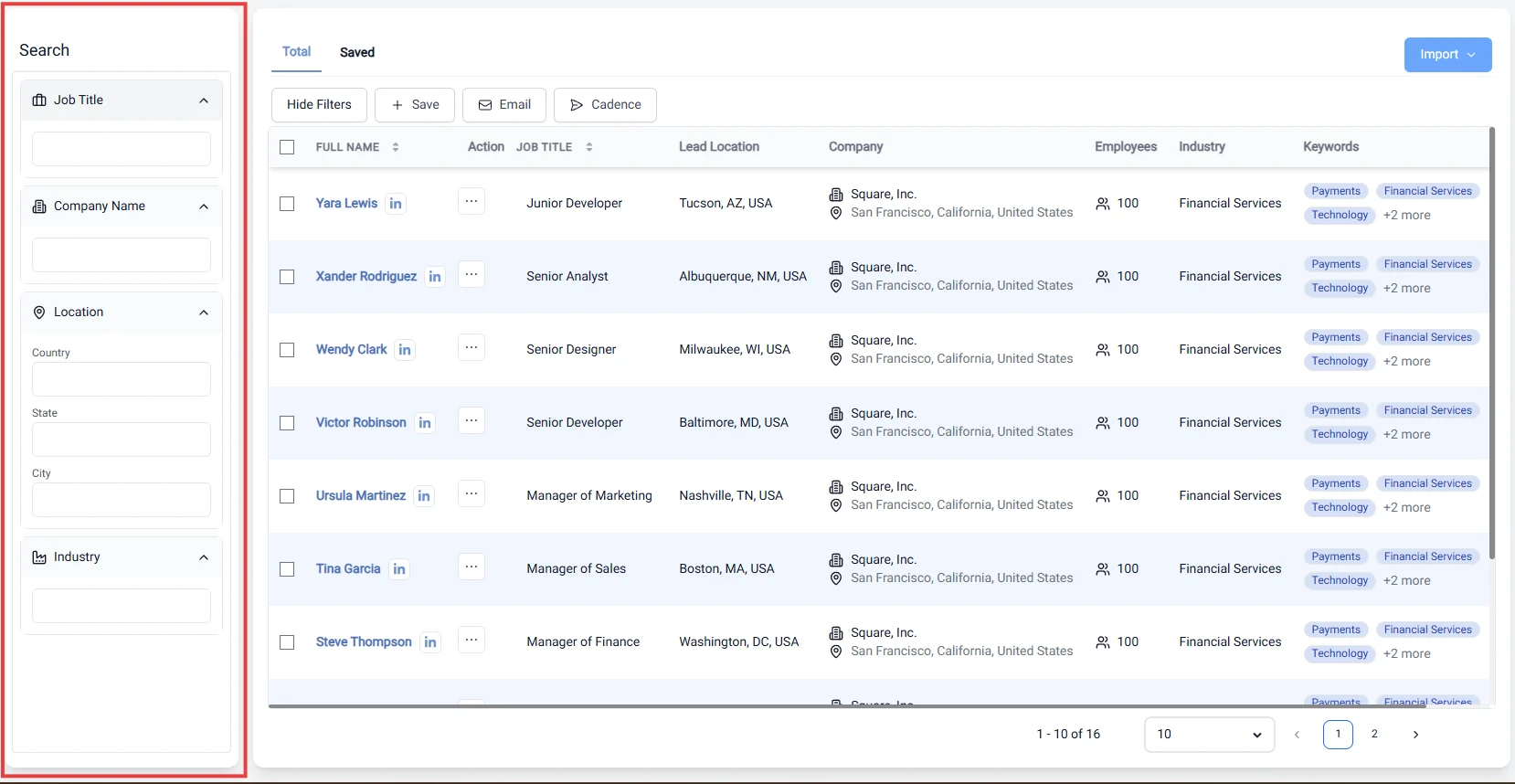The width and height of the screenshot is (1515, 784).
Task: Open action menu for Xander Rodriguez
Action: point(471,274)
